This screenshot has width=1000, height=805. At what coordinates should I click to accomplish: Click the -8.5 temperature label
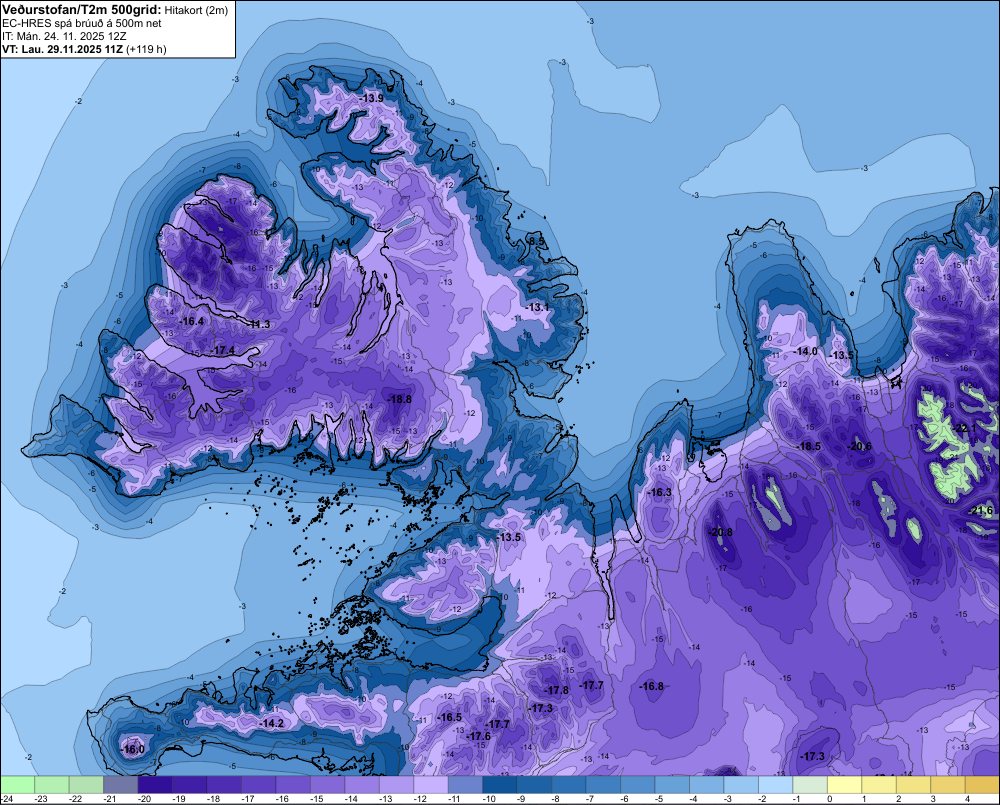[537, 241]
